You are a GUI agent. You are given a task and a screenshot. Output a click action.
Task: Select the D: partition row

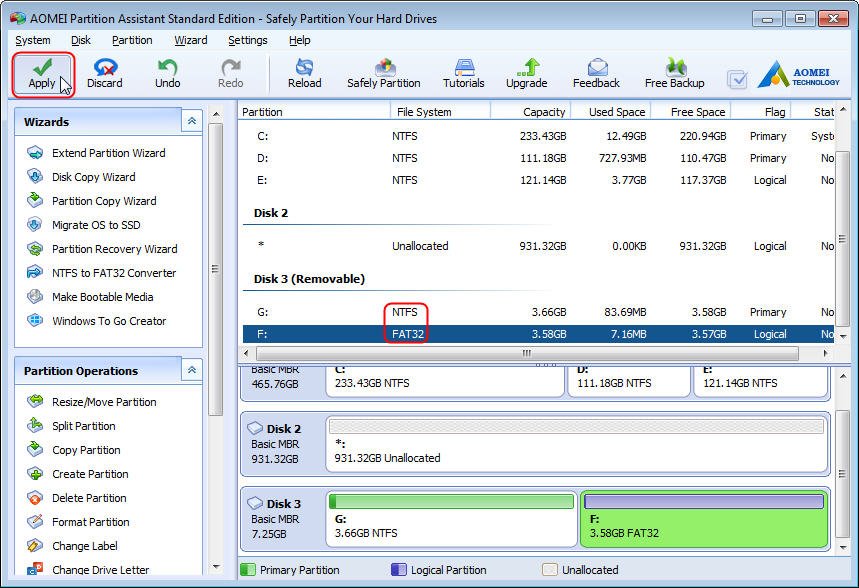538,158
